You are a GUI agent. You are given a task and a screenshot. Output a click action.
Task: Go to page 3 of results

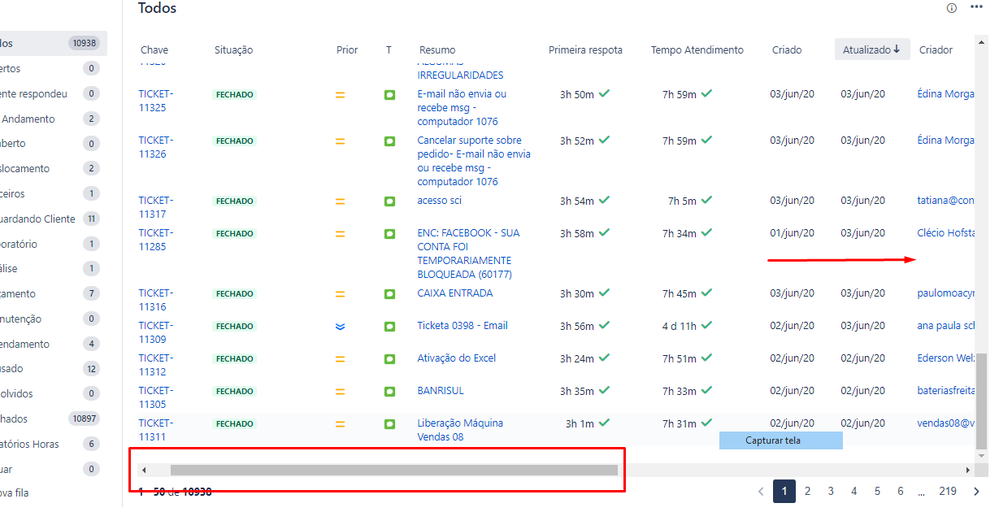pyautogui.click(x=831, y=491)
